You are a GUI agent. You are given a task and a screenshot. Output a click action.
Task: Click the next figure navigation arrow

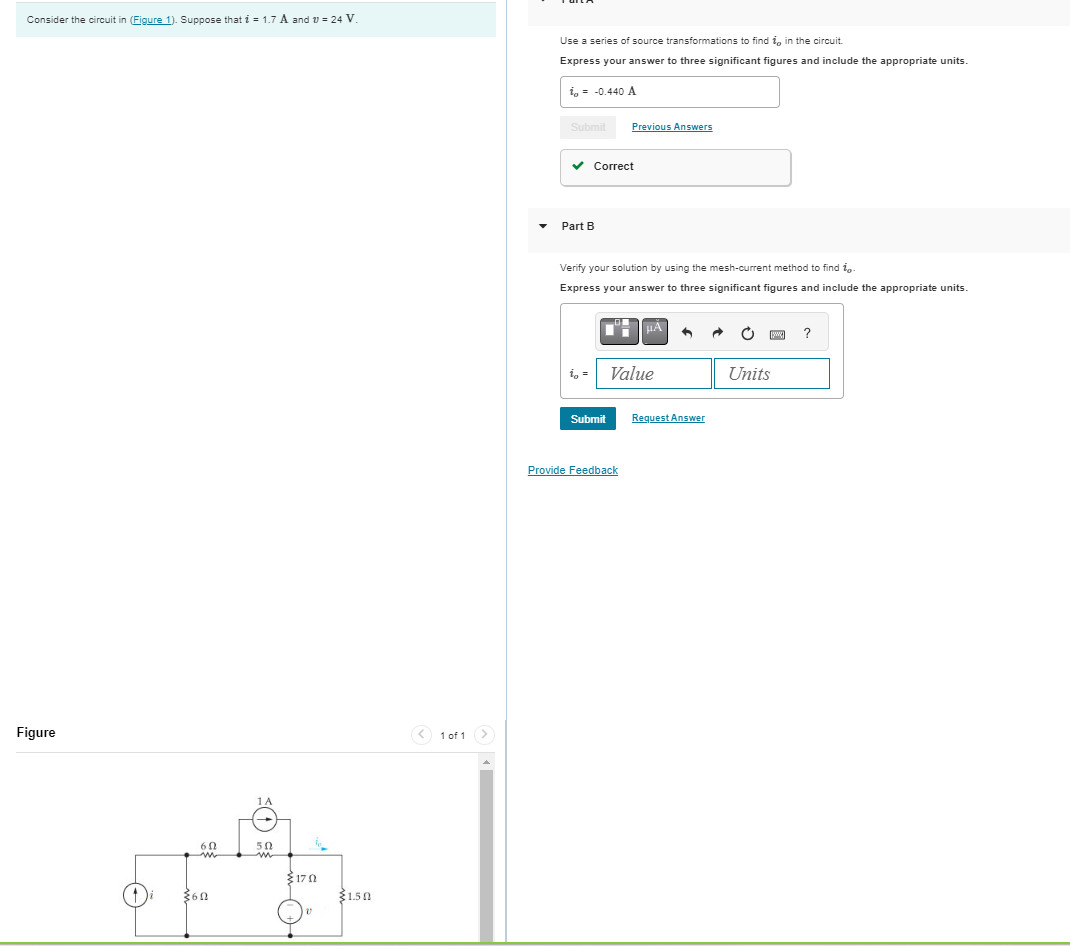484,734
